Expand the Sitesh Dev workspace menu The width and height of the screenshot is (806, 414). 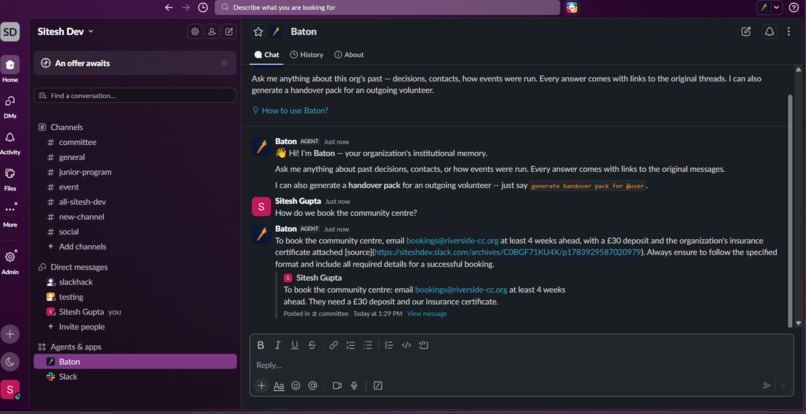click(x=65, y=31)
